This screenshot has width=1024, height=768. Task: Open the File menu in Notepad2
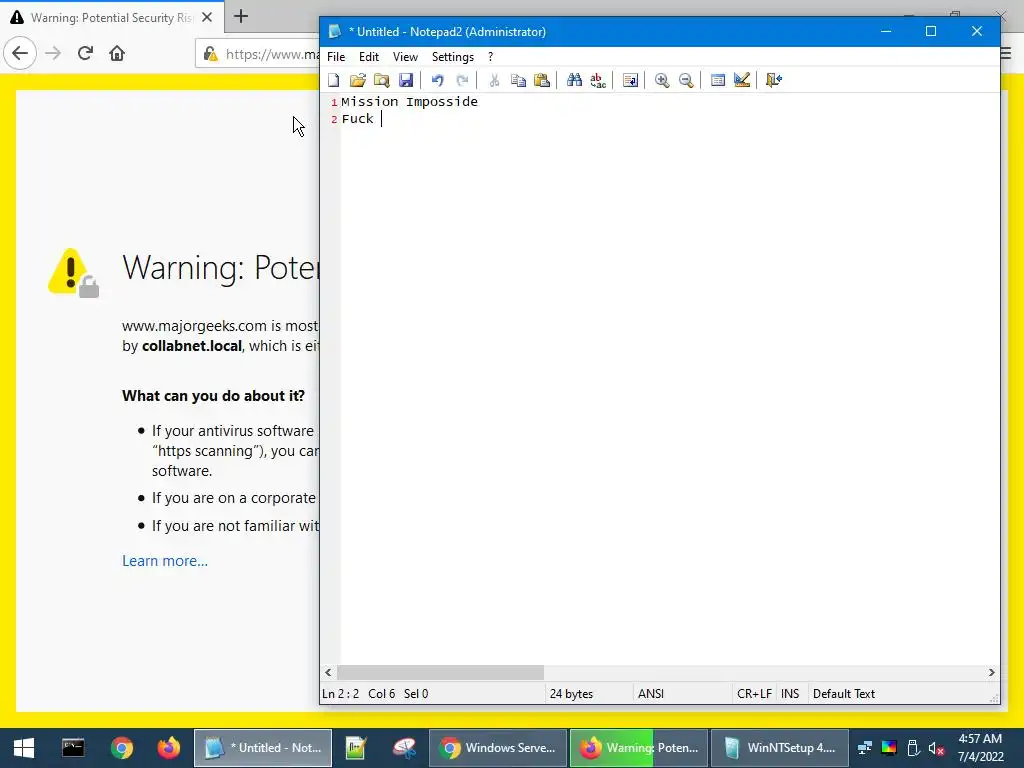[336, 57]
